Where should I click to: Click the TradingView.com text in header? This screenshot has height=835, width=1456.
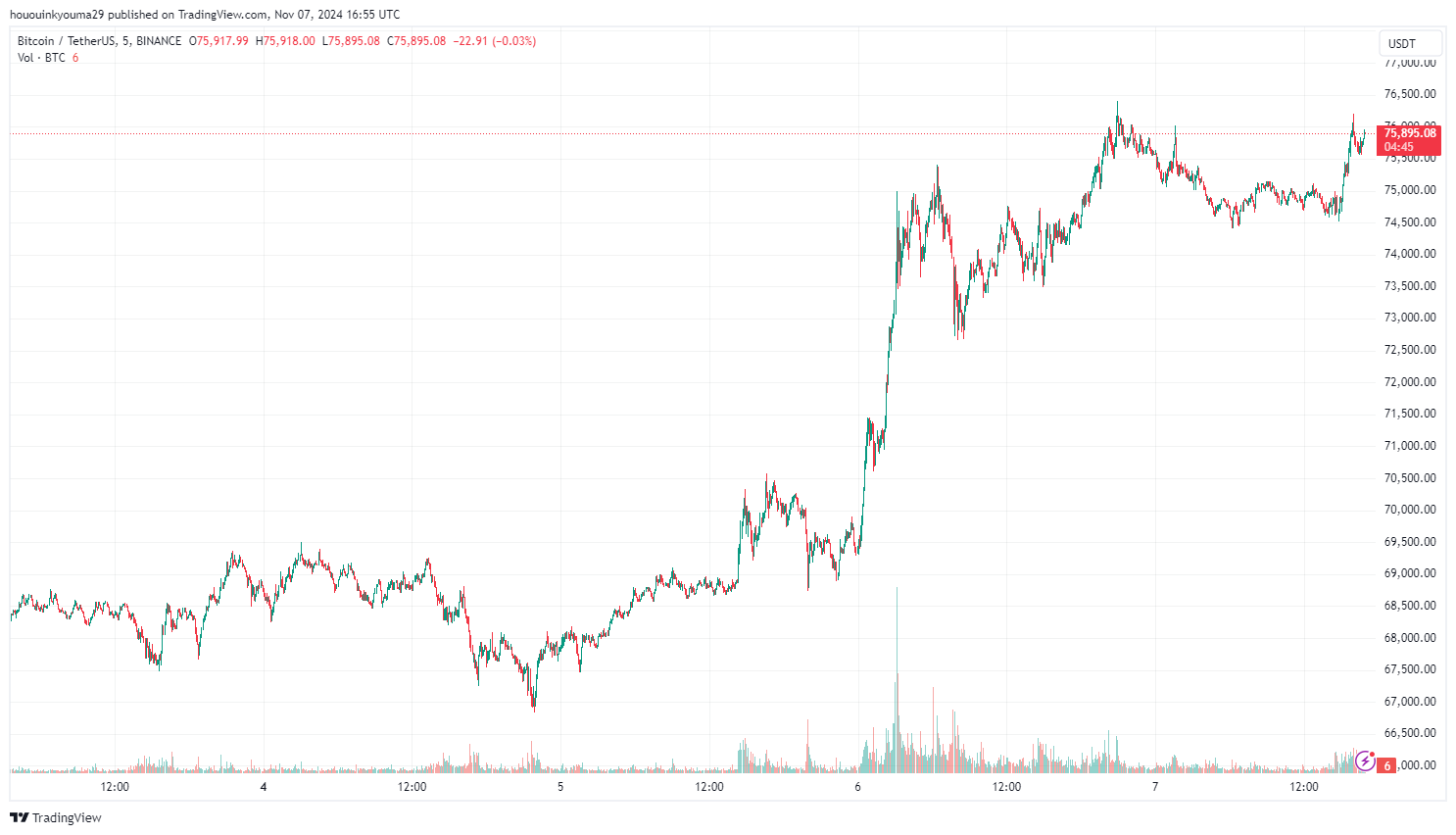click(x=222, y=15)
